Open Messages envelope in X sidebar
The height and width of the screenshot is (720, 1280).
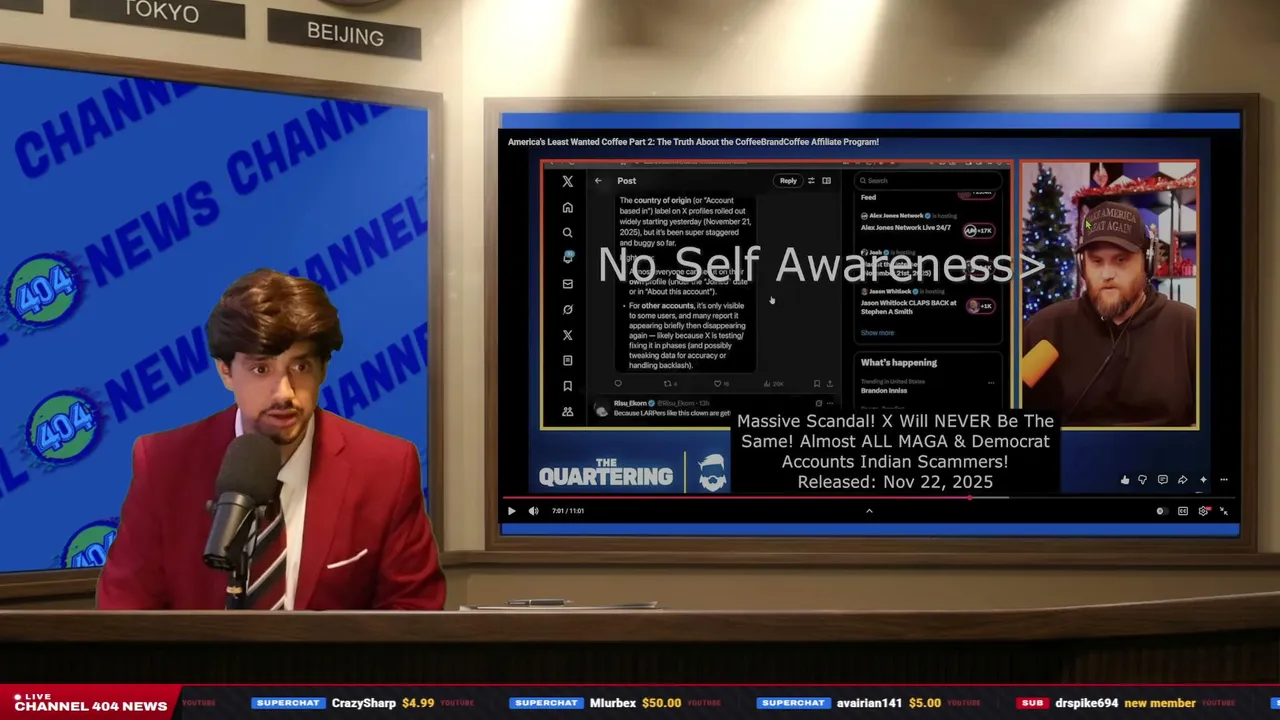567,284
